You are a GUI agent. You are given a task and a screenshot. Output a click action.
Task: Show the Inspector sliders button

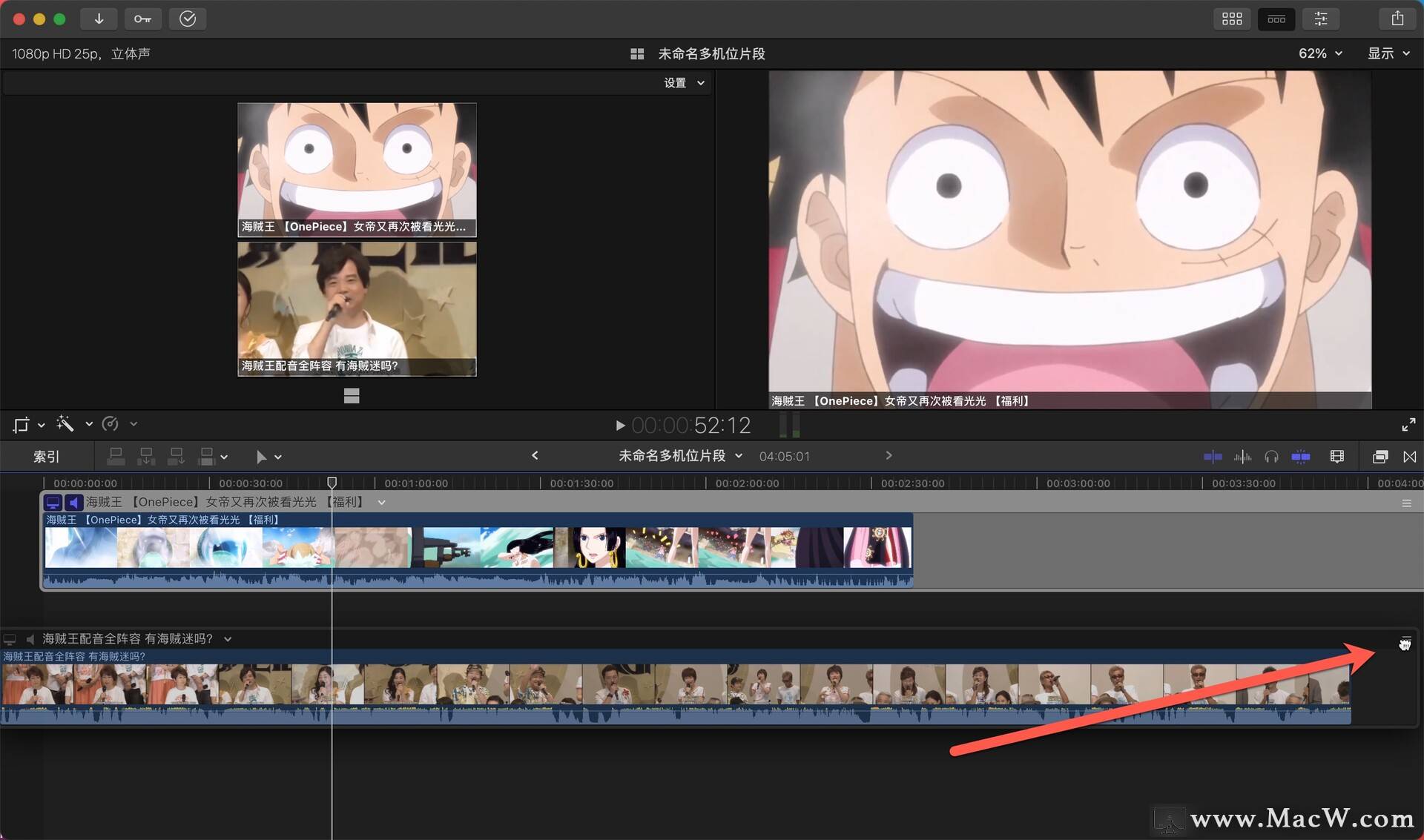[1321, 19]
